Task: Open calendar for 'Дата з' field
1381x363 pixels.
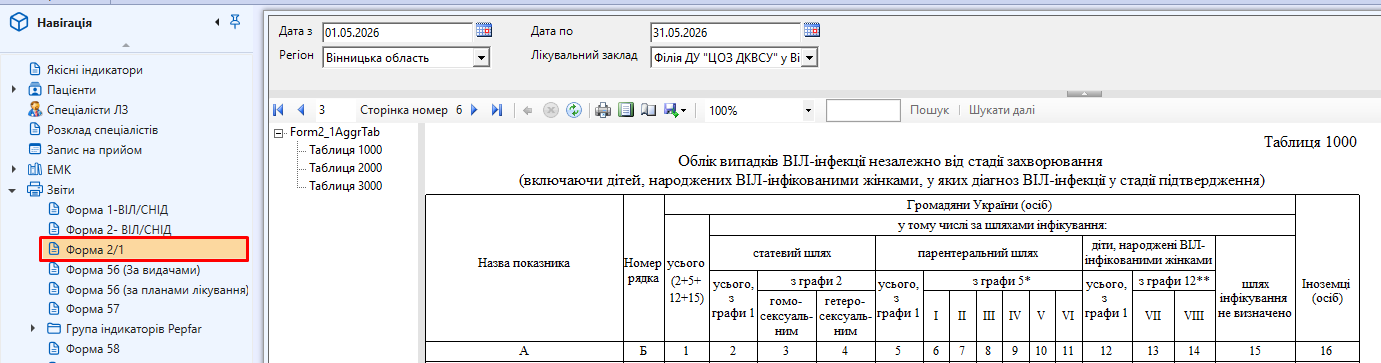Action: pyautogui.click(x=484, y=30)
